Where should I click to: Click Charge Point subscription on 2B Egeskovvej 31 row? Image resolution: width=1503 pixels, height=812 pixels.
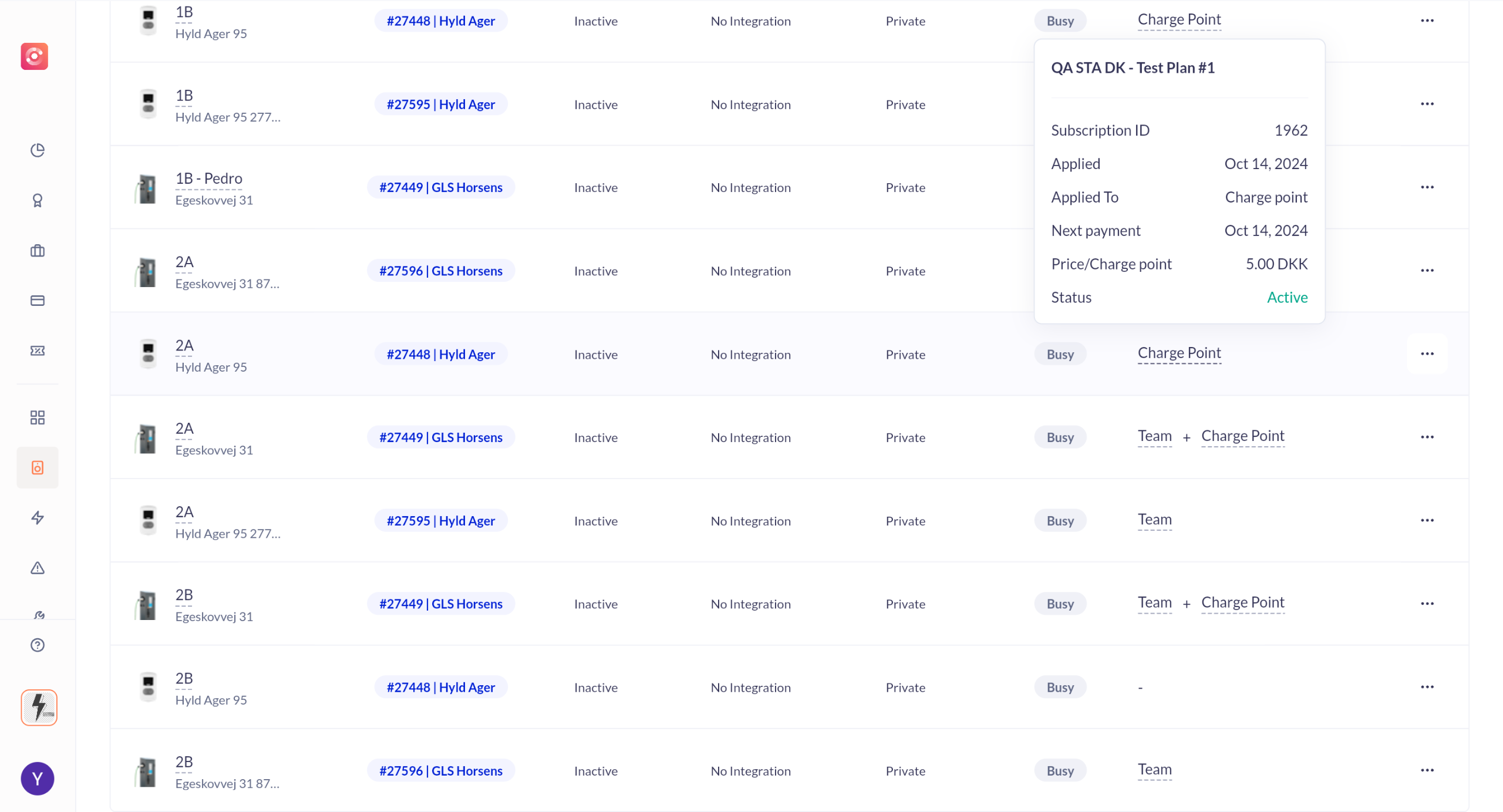(x=1242, y=602)
